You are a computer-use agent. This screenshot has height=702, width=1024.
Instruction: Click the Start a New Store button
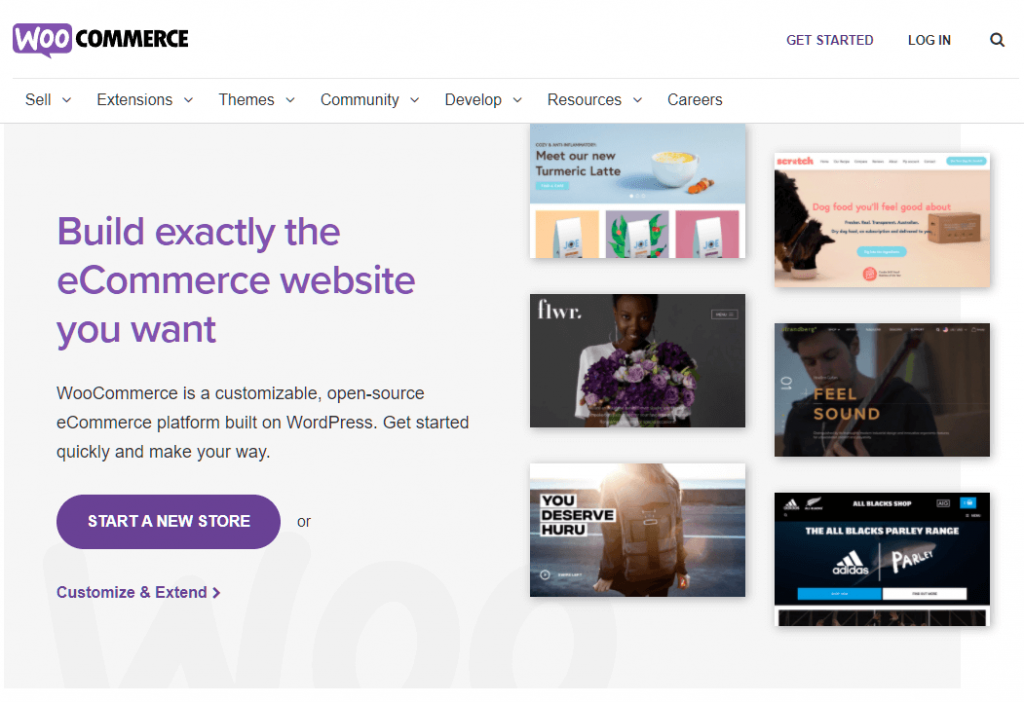pyautogui.click(x=167, y=521)
